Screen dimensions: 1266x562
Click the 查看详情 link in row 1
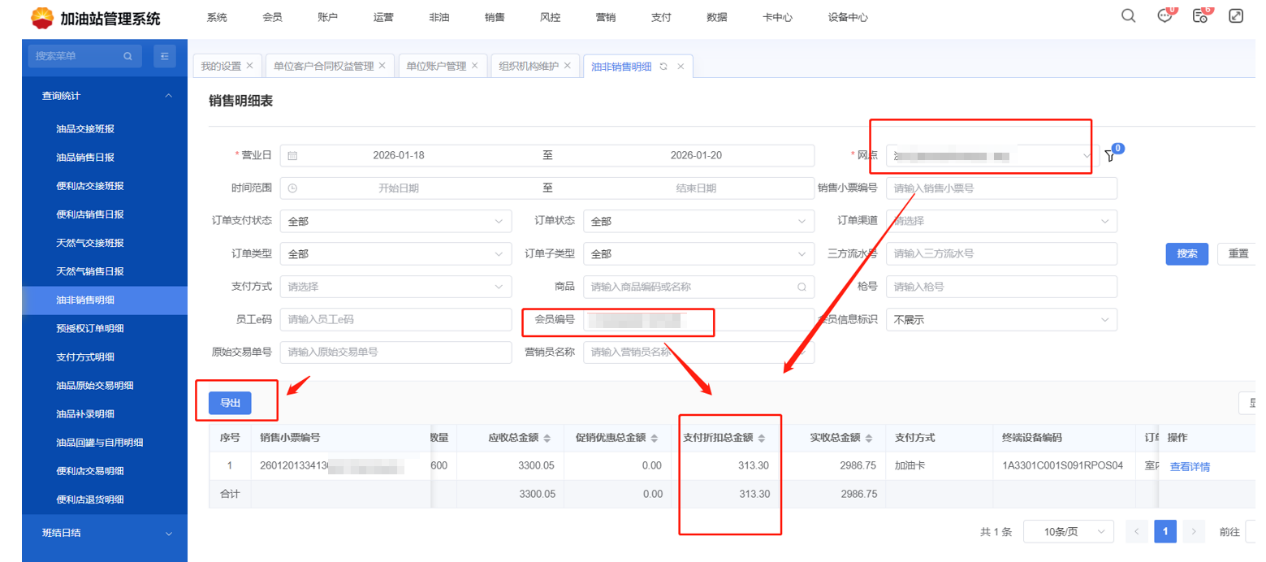point(1189,466)
